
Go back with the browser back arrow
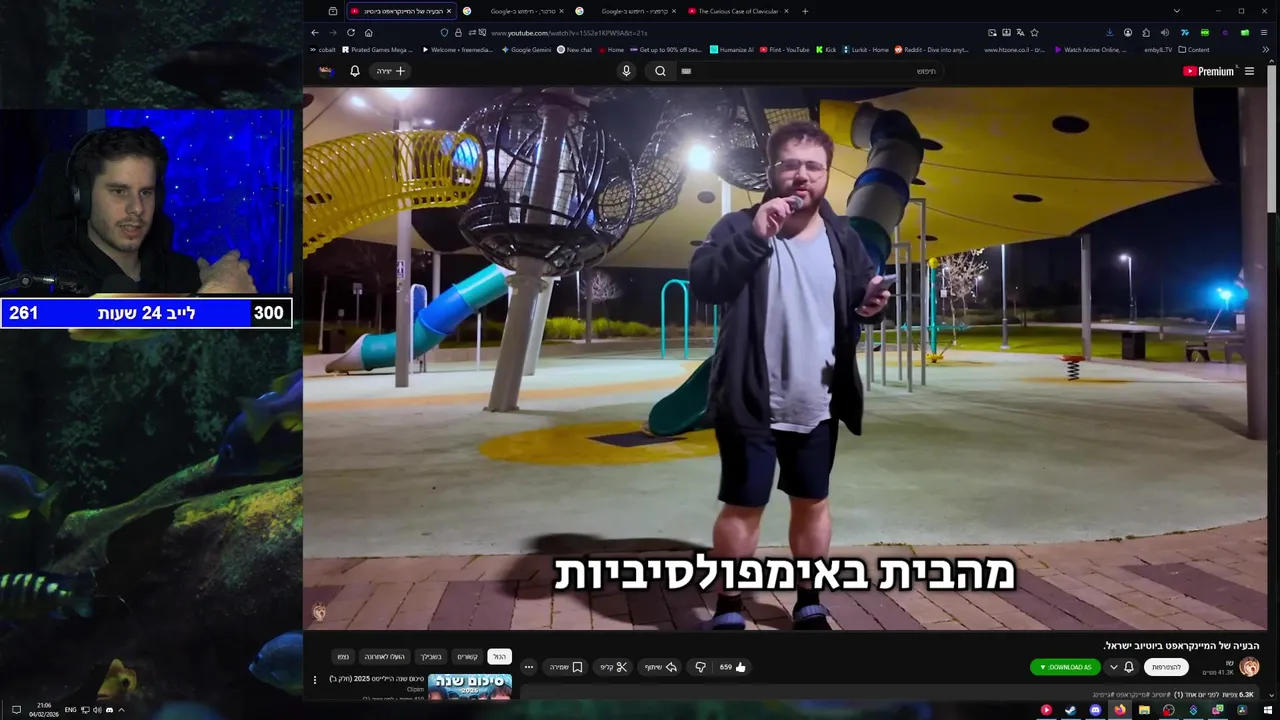pos(315,32)
